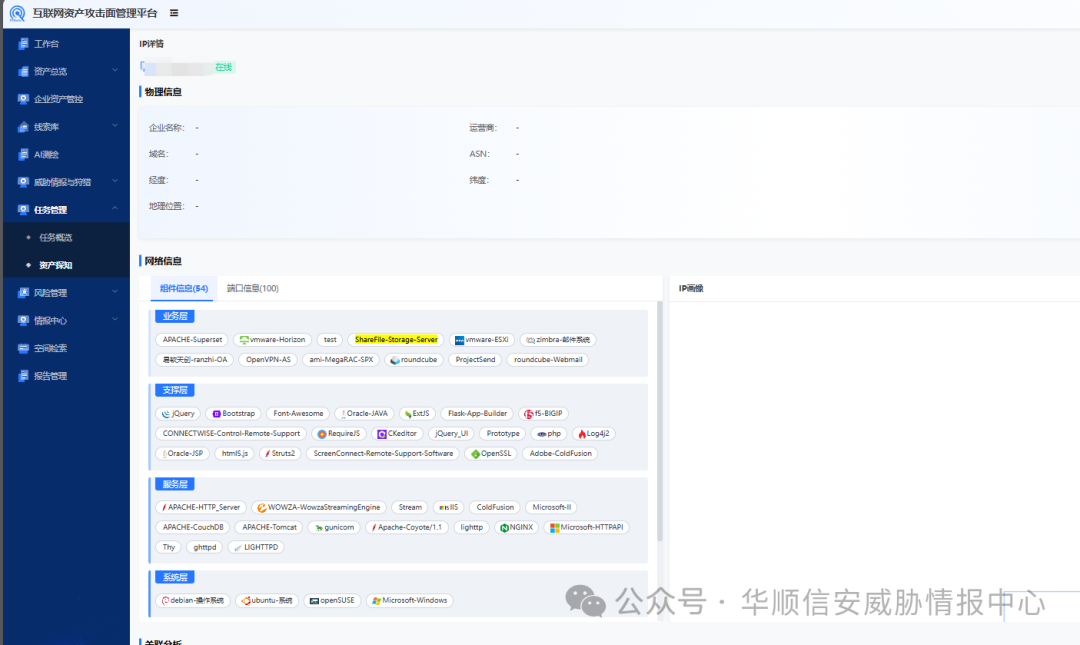The height and width of the screenshot is (645, 1080).
Task: Click the Apache-Coyote/1.1 tag
Action: (407, 527)
